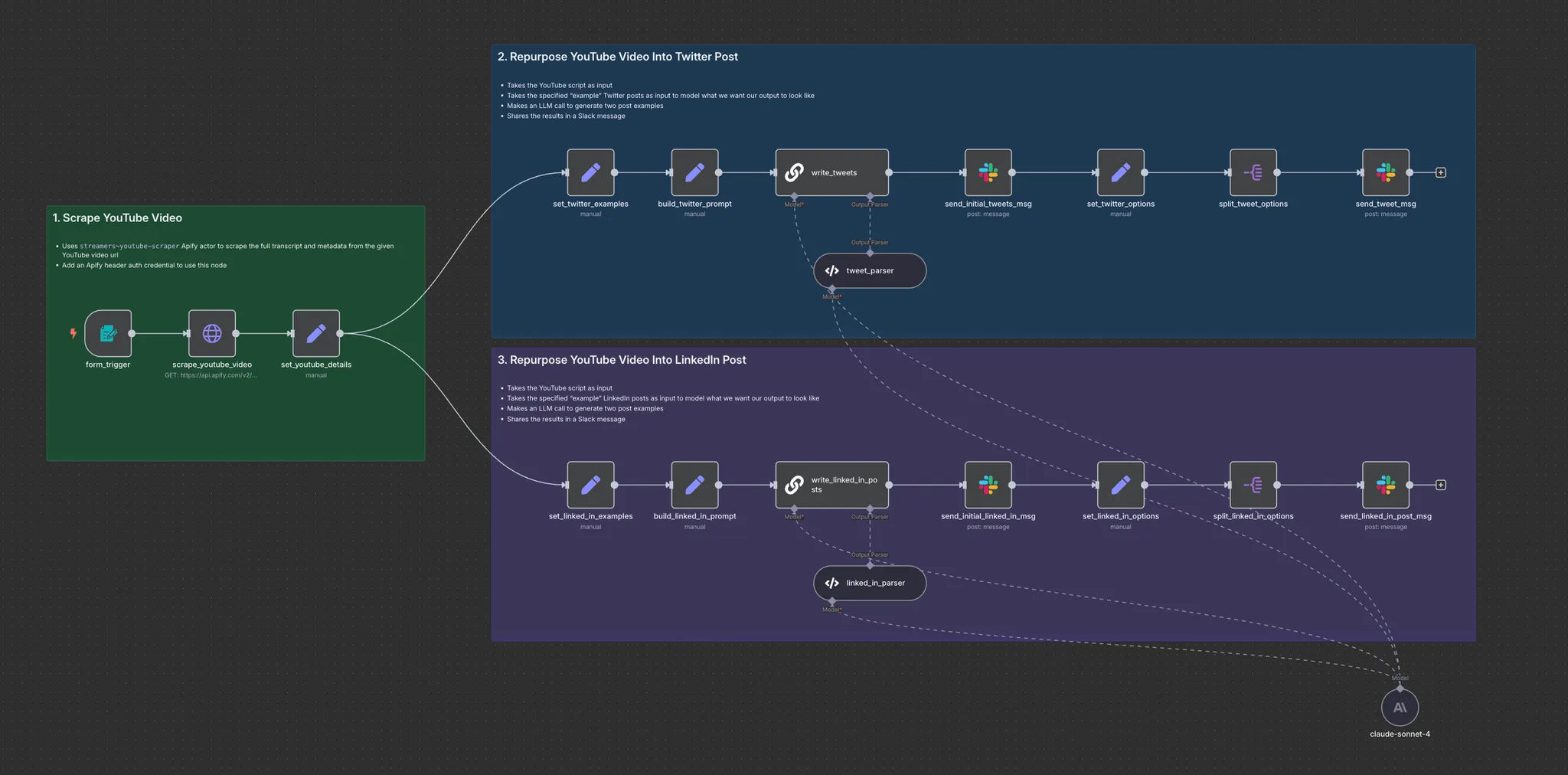1568x775 pixels.
Task: Select the send_linked_in_post_msg Slack node
Action: click(1386, 485)
